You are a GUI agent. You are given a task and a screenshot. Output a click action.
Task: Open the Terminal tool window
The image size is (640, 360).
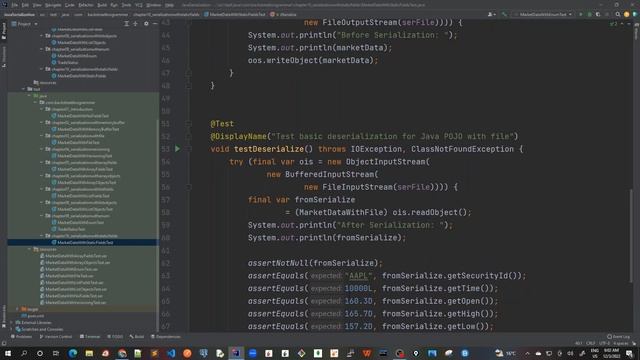90,337
